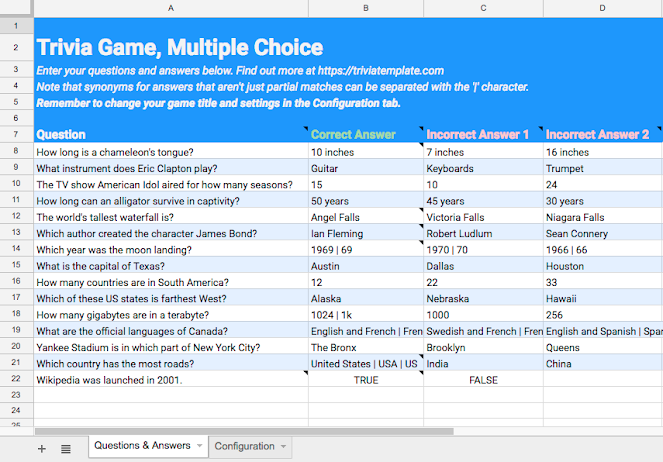
Task: Select the chameleon's tongue question cell
Action: 171,151
